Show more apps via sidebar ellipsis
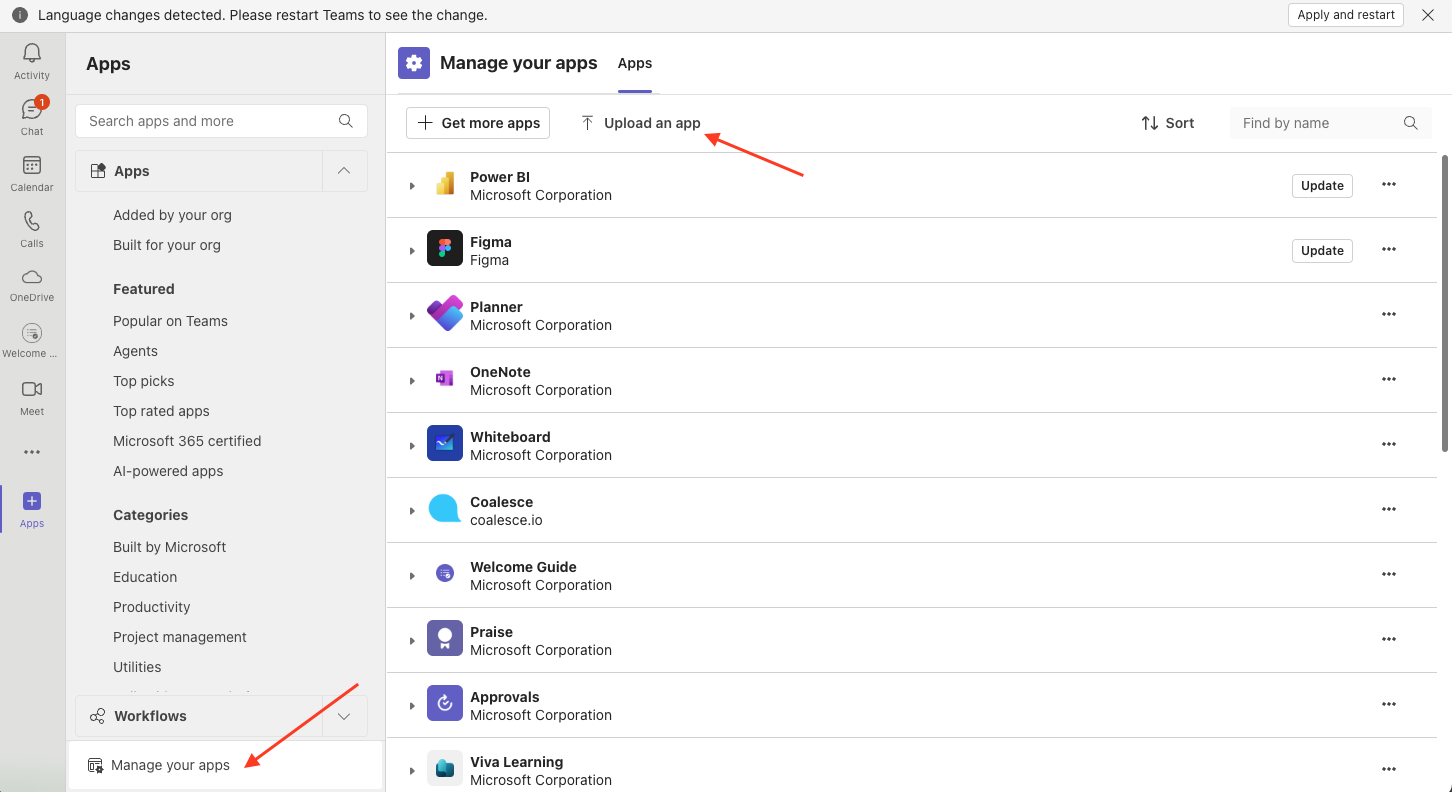The image size is (1452, 792). tap(32, 452)
